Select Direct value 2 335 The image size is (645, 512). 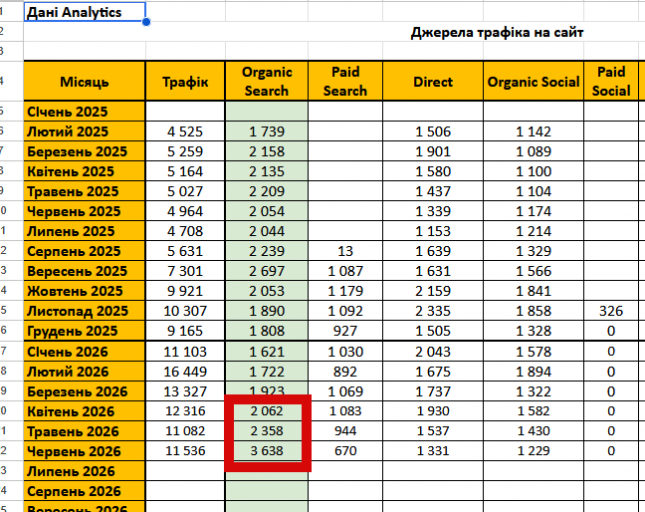coord(433,311)
